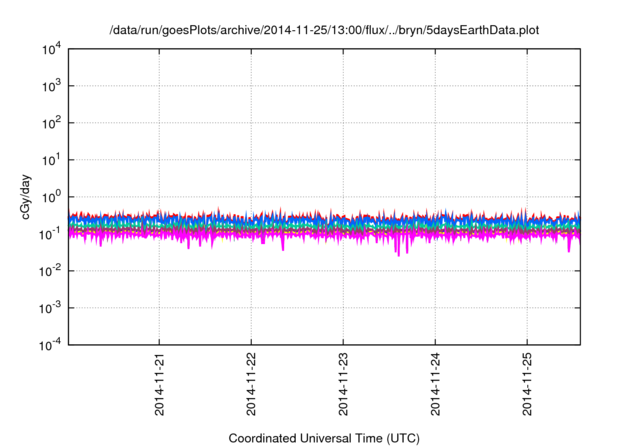Screen dimensions: 640x448
Task: Click the 10^3 y-axis tick label
Action: pyautogui.click(x=51, y=86)
